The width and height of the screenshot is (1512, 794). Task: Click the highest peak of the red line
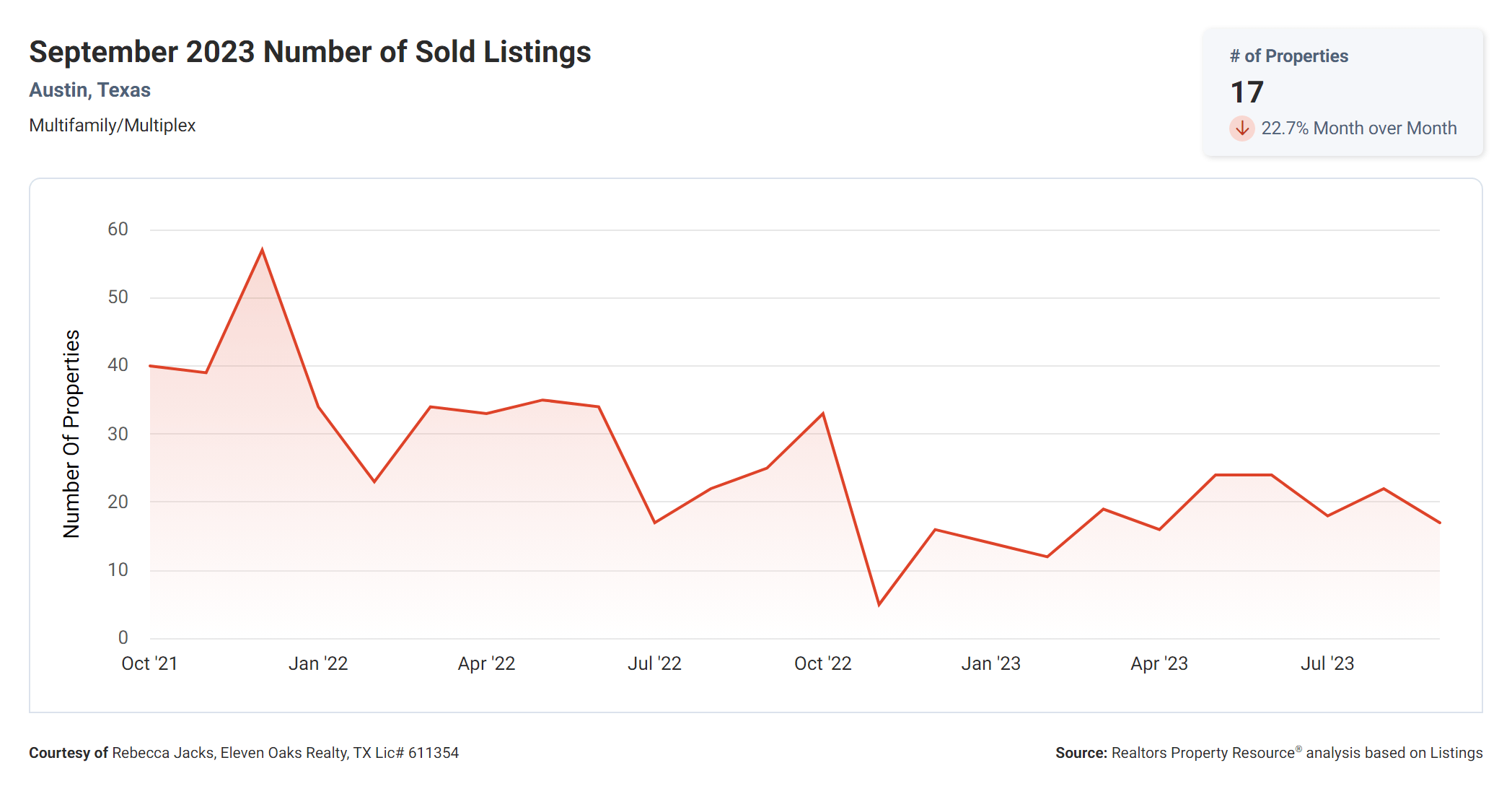[262, 250]
